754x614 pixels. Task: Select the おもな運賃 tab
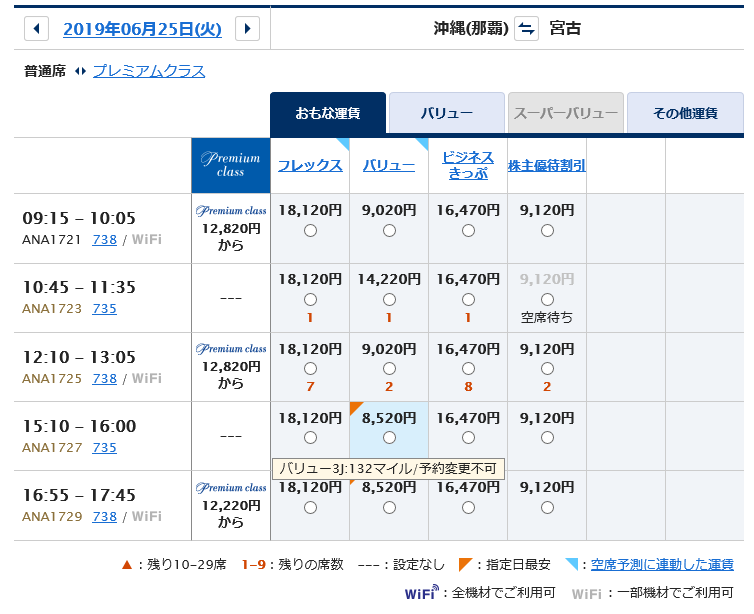pos(328,113)
